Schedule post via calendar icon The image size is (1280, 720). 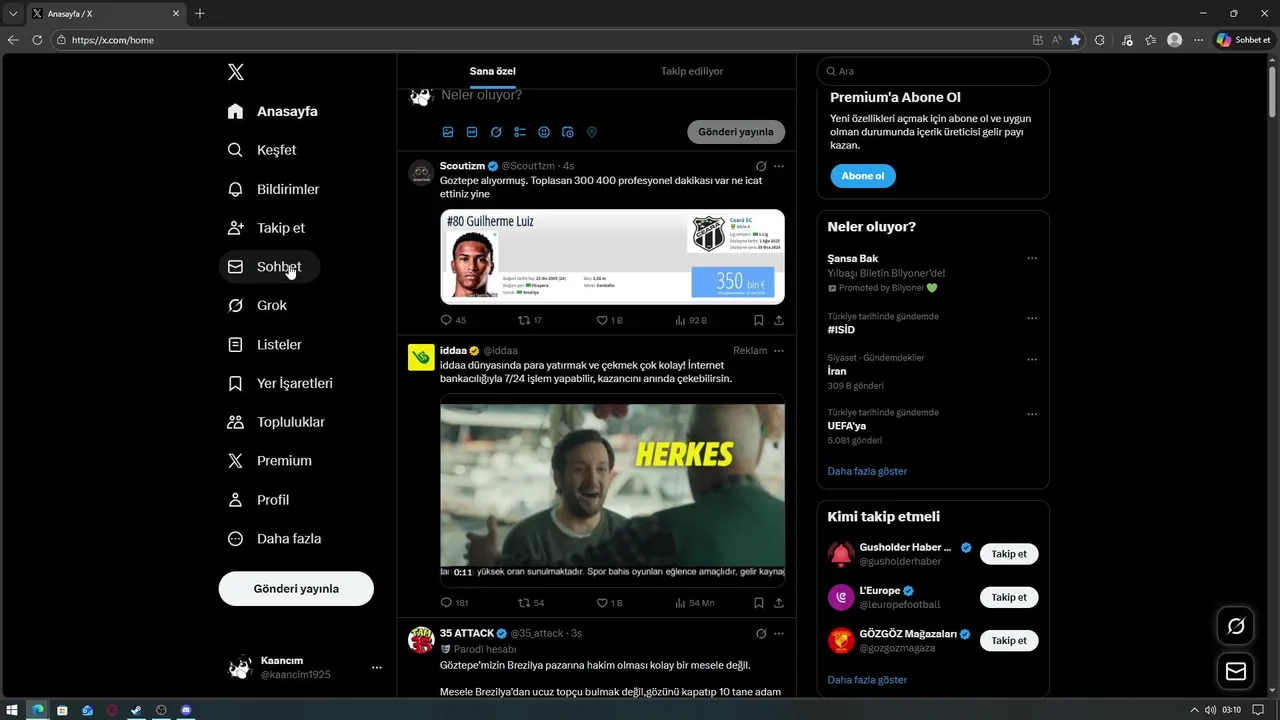click(x=568, y=132)
